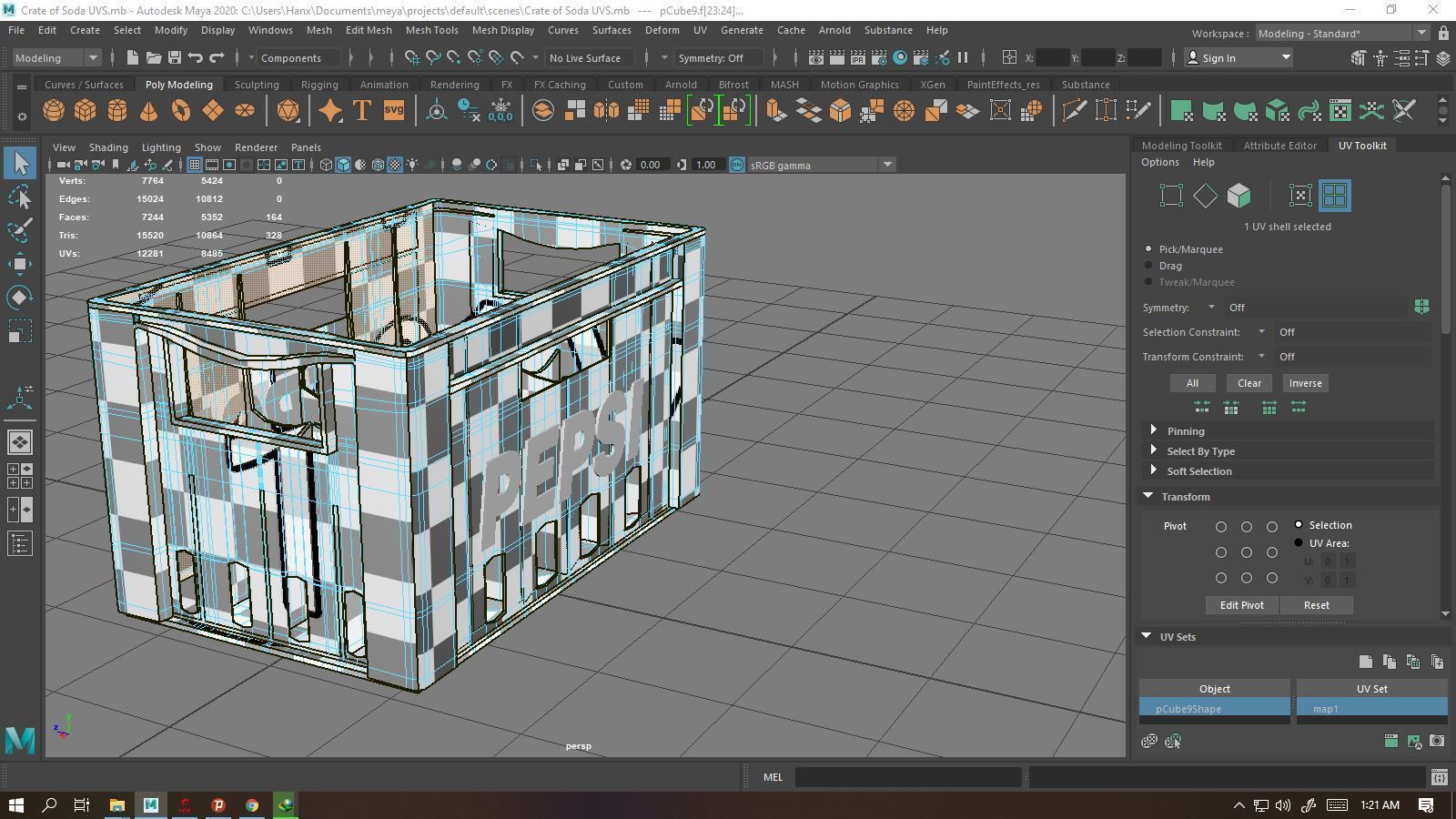Screen dimensions: 1456x819
Task: Activate the Select tool in toolbox
Action: (x=20, y=164)
